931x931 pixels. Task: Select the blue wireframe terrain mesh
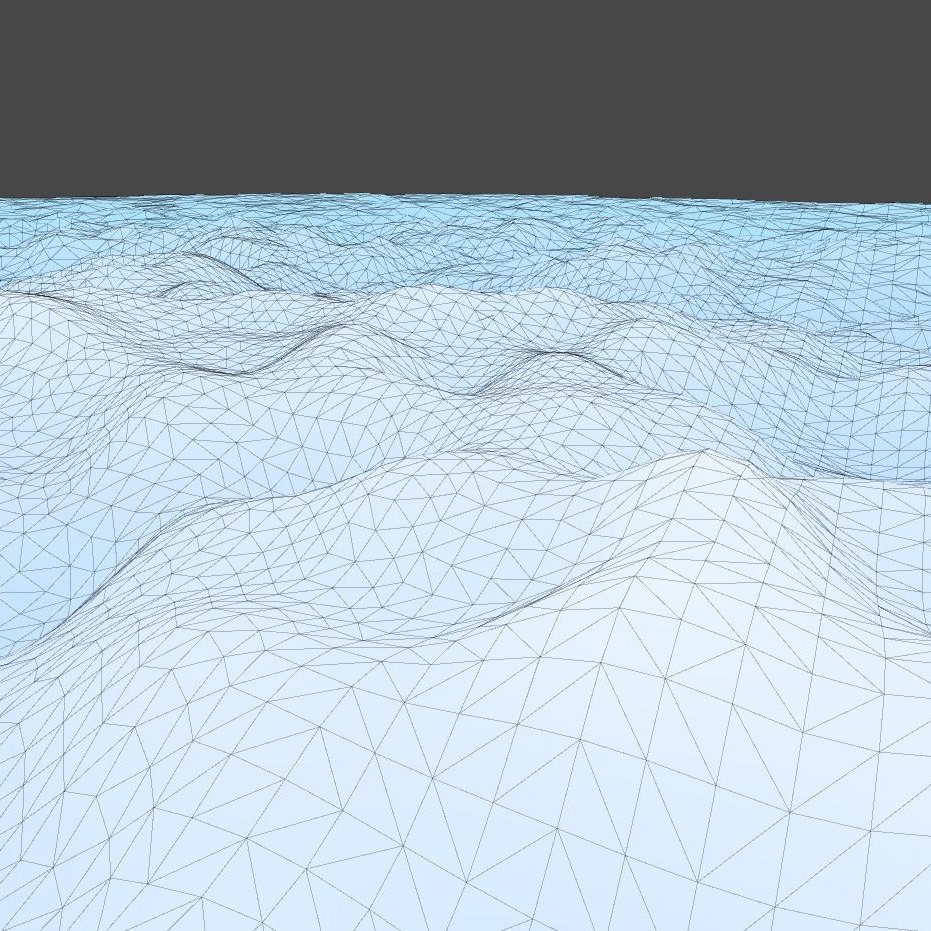coord(466,562)
